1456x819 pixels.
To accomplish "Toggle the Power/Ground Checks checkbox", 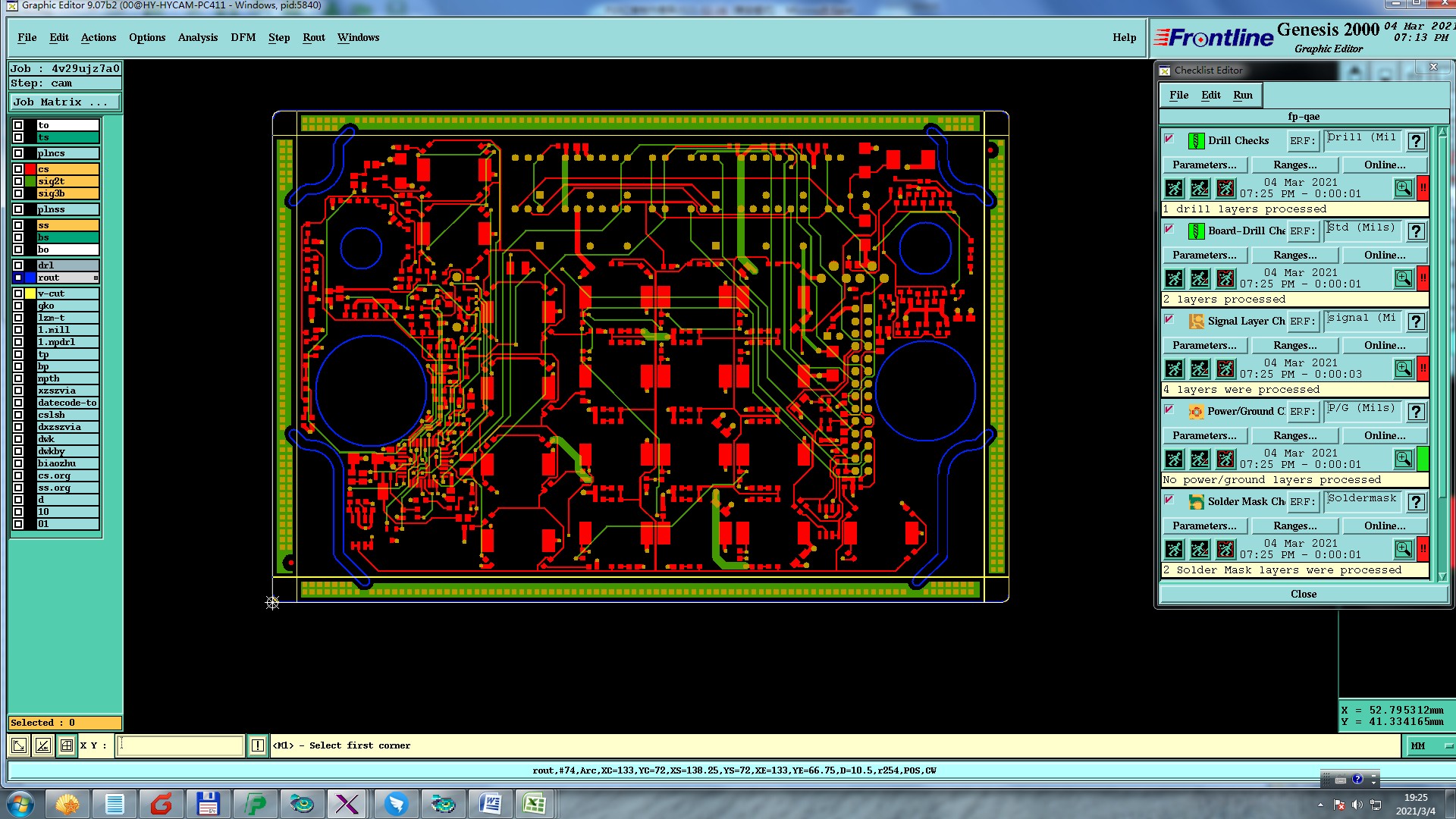I will point(1169,409).
